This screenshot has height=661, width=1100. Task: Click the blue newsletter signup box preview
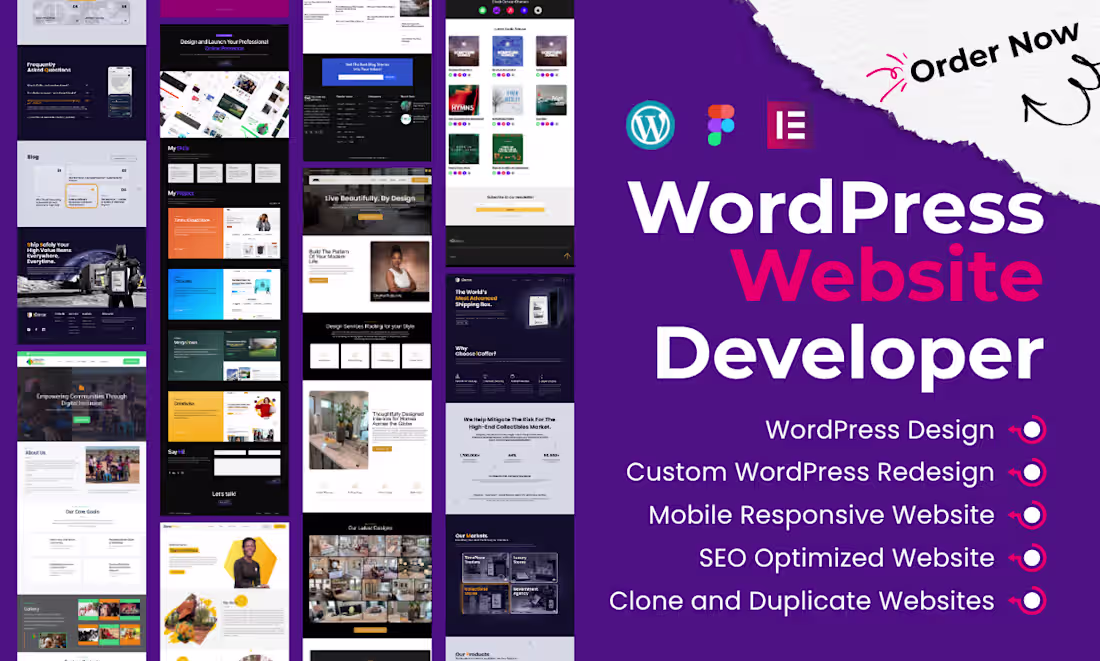[x=367, y=72]
